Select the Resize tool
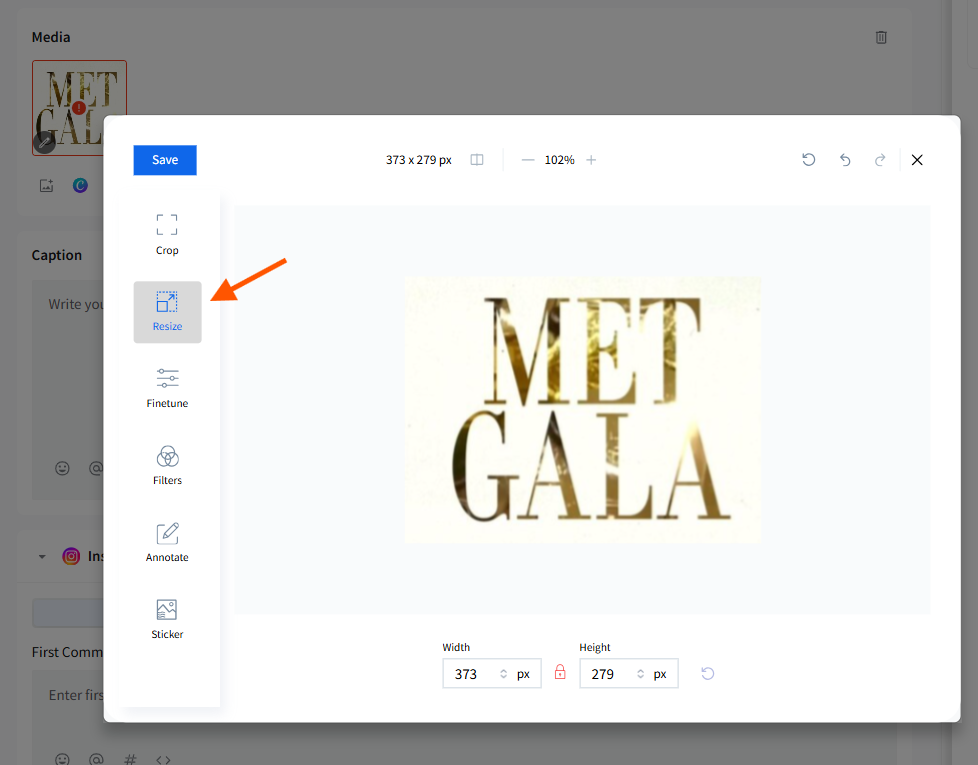 coord(167,312)
